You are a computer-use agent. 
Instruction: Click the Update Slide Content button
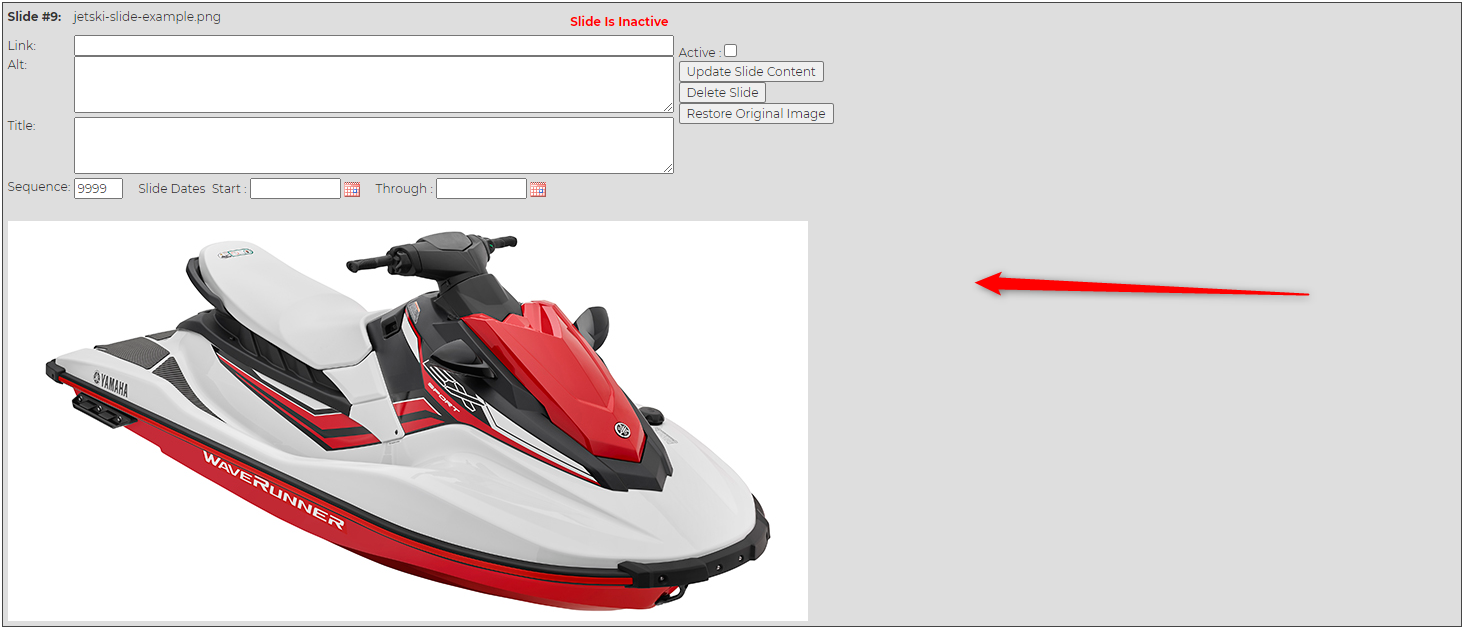[751, 72]
